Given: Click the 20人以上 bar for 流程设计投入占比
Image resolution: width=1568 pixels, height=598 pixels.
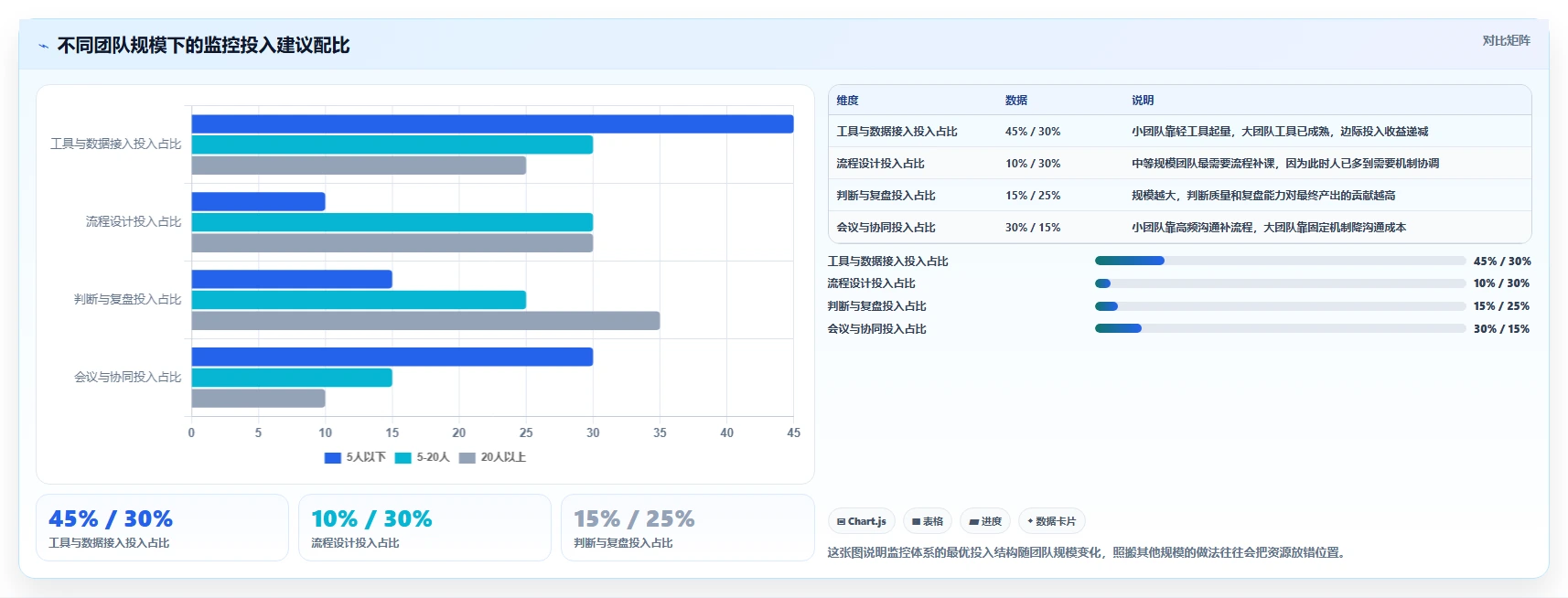Looking at the screenshot, I should [392, 243].
